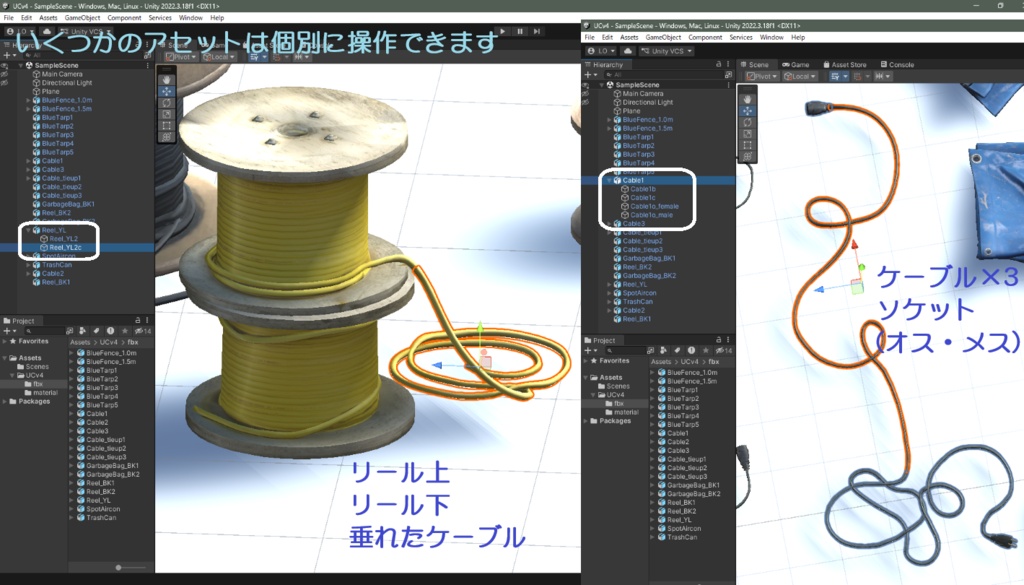Select the Rotate tool in left window's Scene view
The image size is (1024, 585).
point(167,103)
